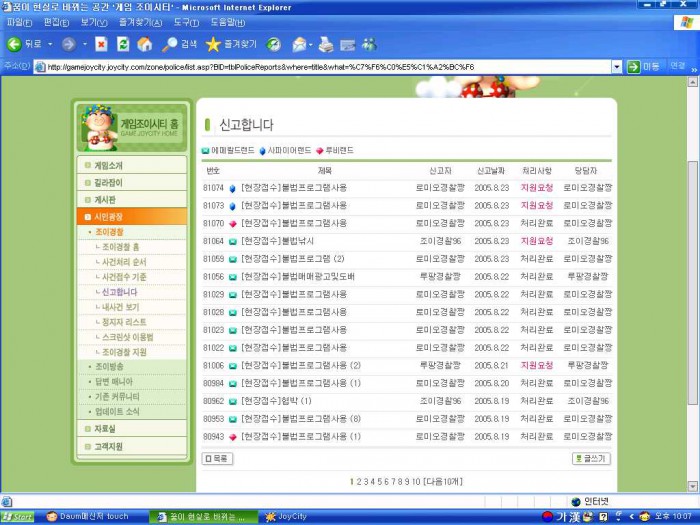This screenshot has width=700, height=525.
Task: Go to page 2 in pagination
Action: coord(359,481)
